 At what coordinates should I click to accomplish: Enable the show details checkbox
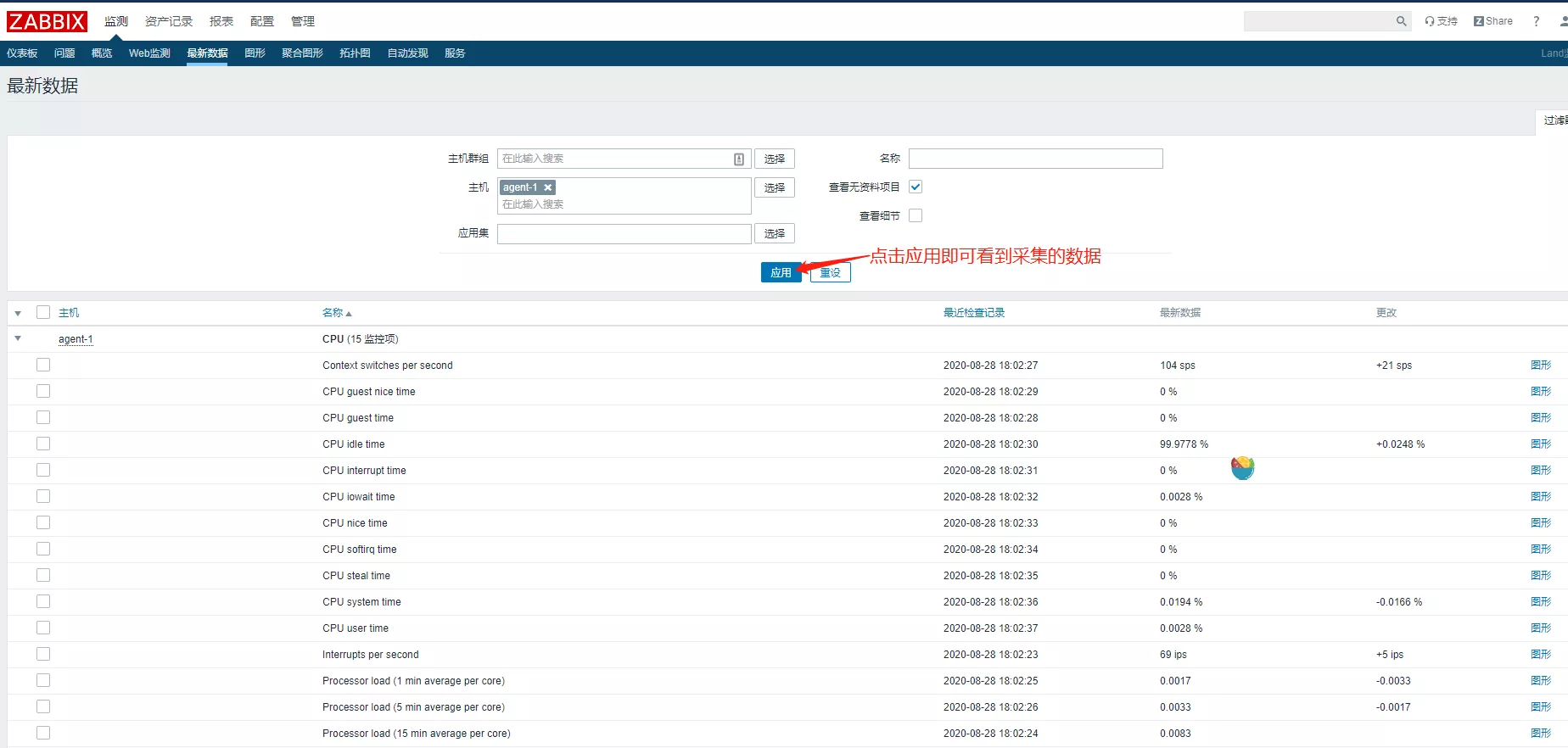pyautogui.click(x=916, y=215)
